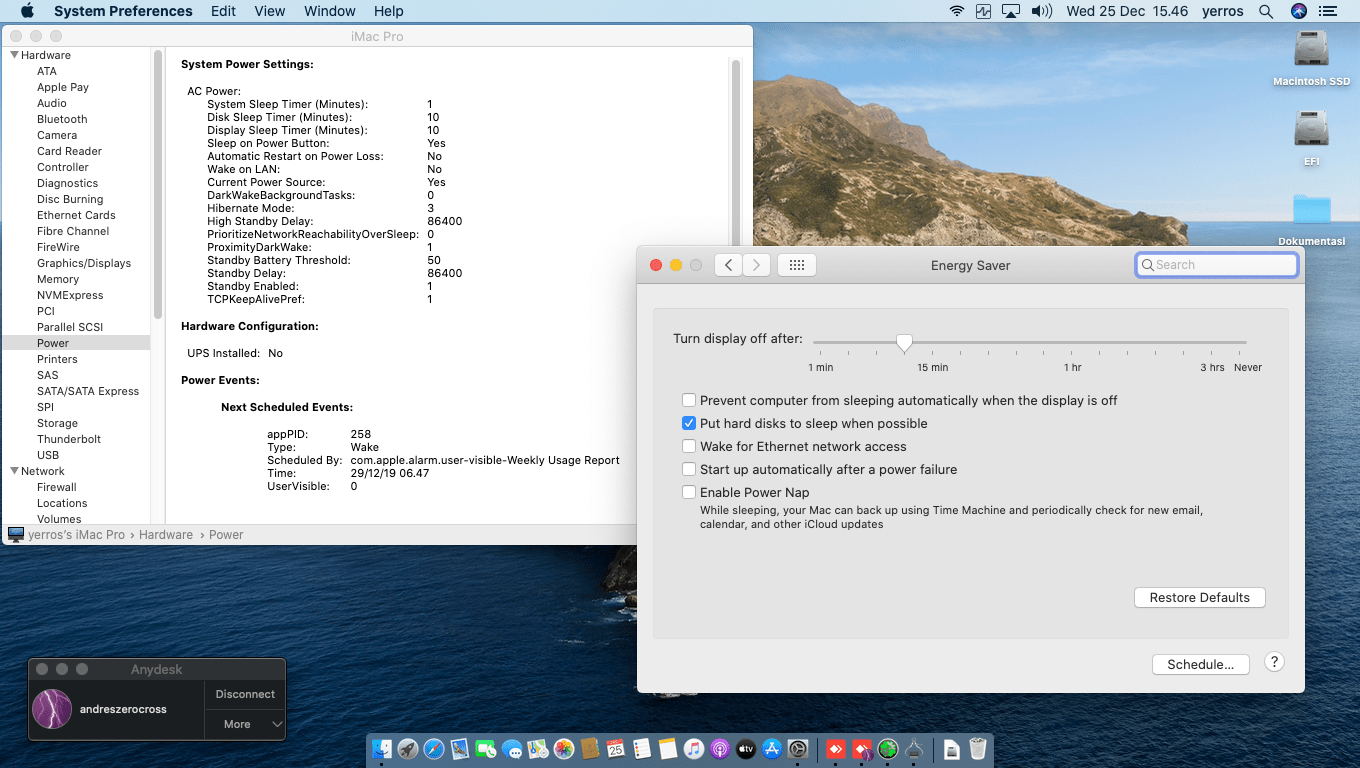
Task: Check Start up automatically after a power failure
Action: 689,469
